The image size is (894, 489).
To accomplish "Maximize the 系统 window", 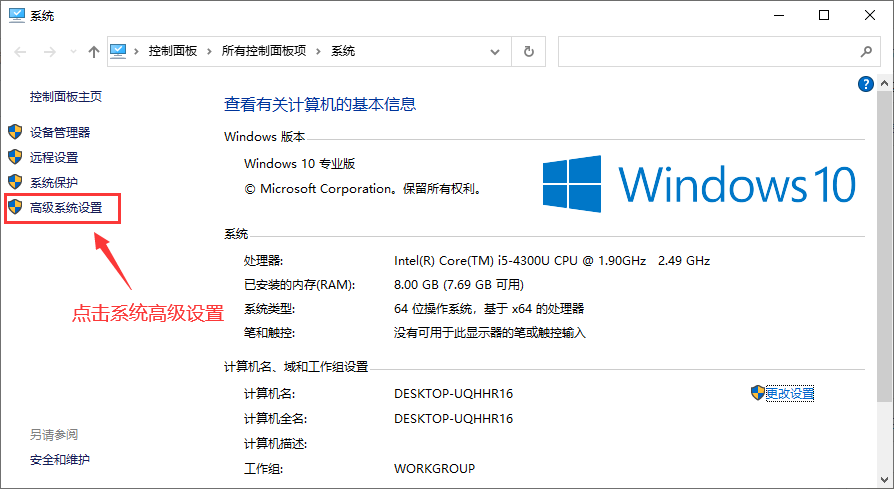I will pos(824,15).
